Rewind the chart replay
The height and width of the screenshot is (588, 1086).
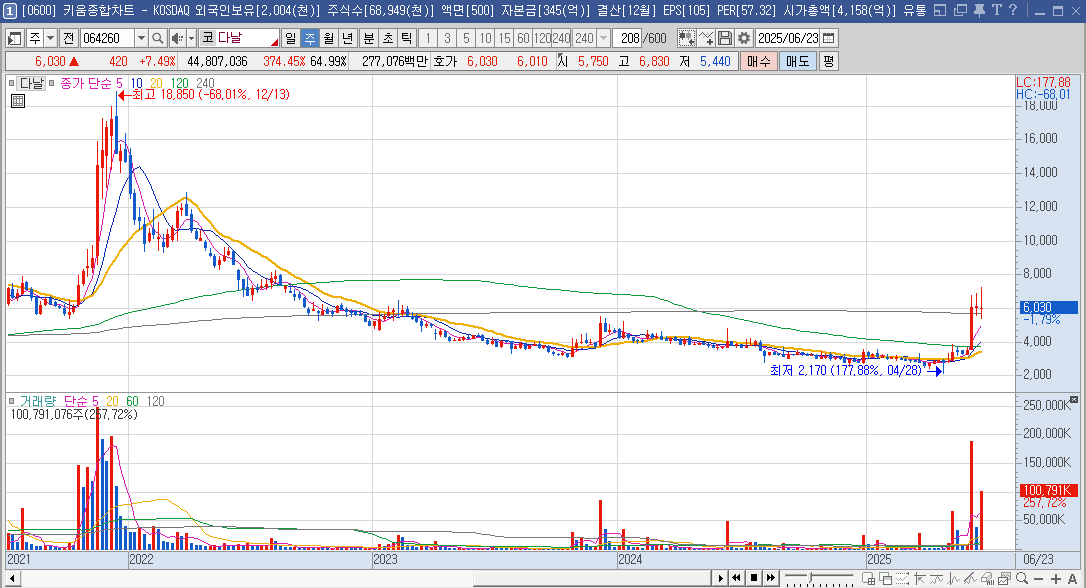pyautogui.click(x=736, y=578)
